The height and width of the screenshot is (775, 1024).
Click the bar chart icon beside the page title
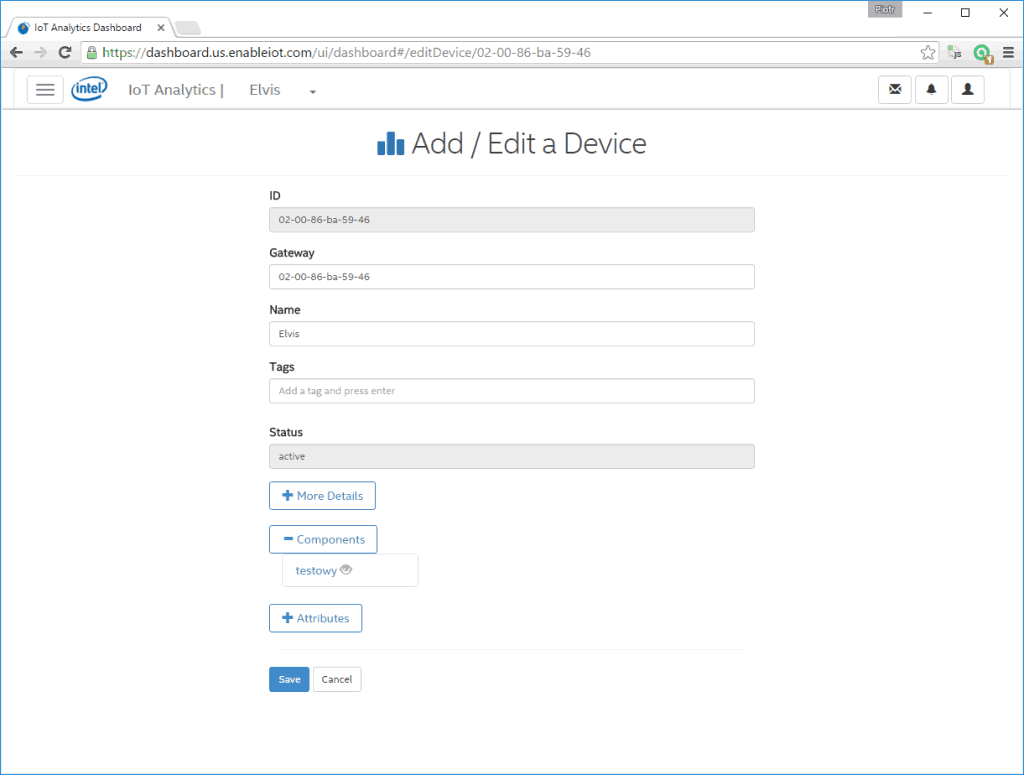point(390,143)
